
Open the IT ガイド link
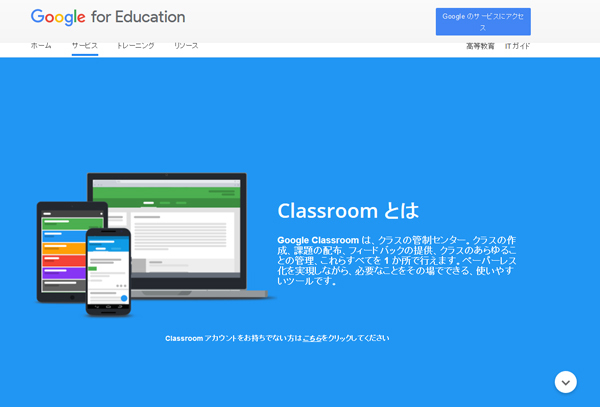[517, 46]
